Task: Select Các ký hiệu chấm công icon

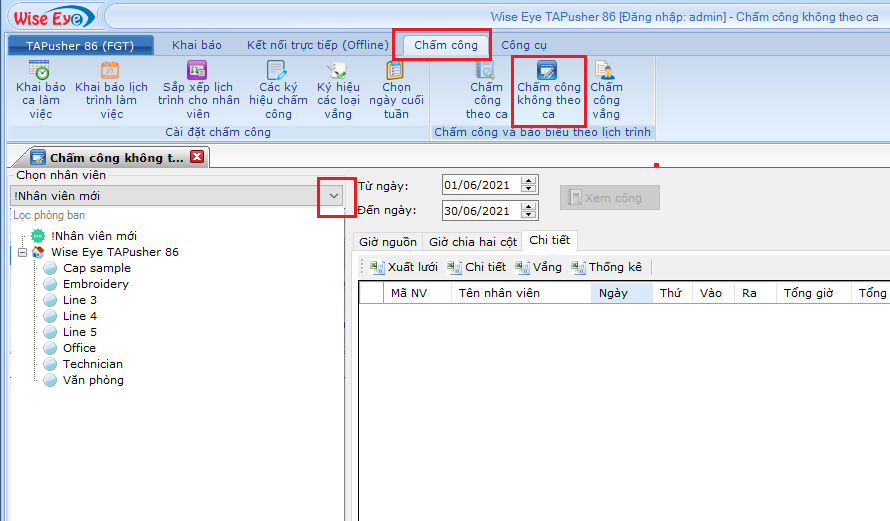Action: 277,71
